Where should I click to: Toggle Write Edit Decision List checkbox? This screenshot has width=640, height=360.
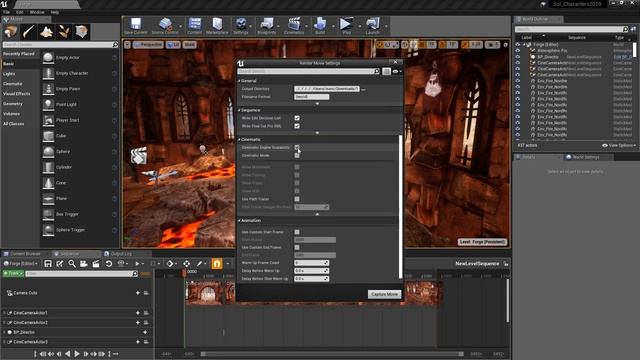coord(297,118)
